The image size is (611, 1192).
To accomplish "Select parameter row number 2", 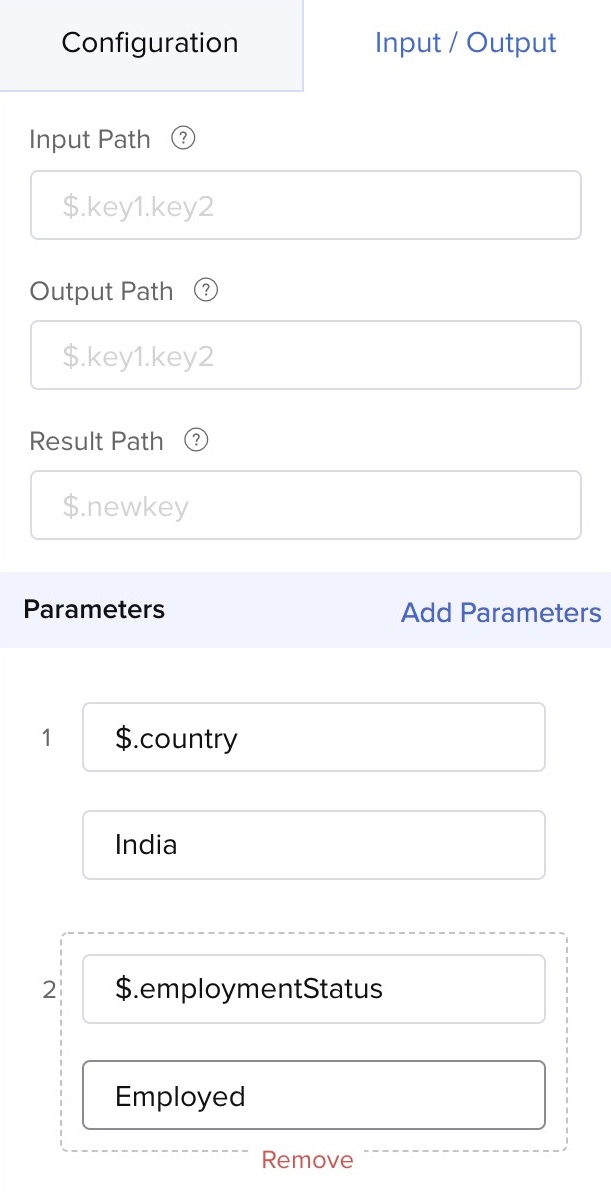I will 49,991.
